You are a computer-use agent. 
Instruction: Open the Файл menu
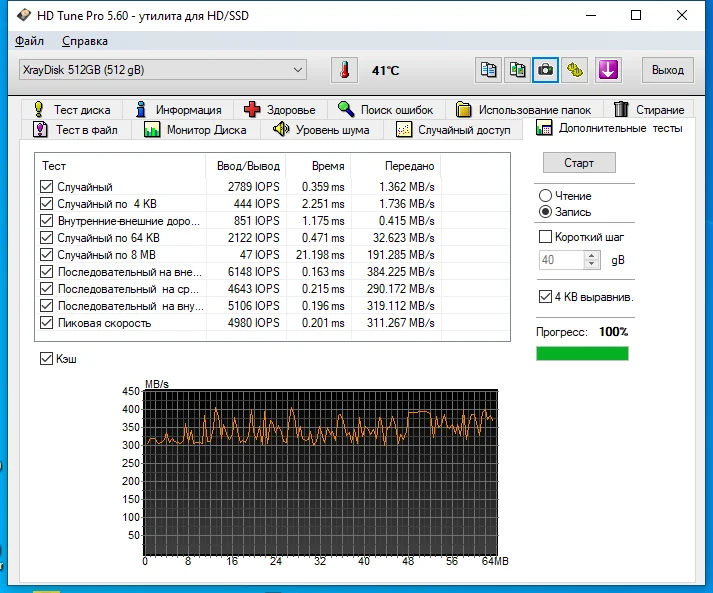(x=29, y=41)
